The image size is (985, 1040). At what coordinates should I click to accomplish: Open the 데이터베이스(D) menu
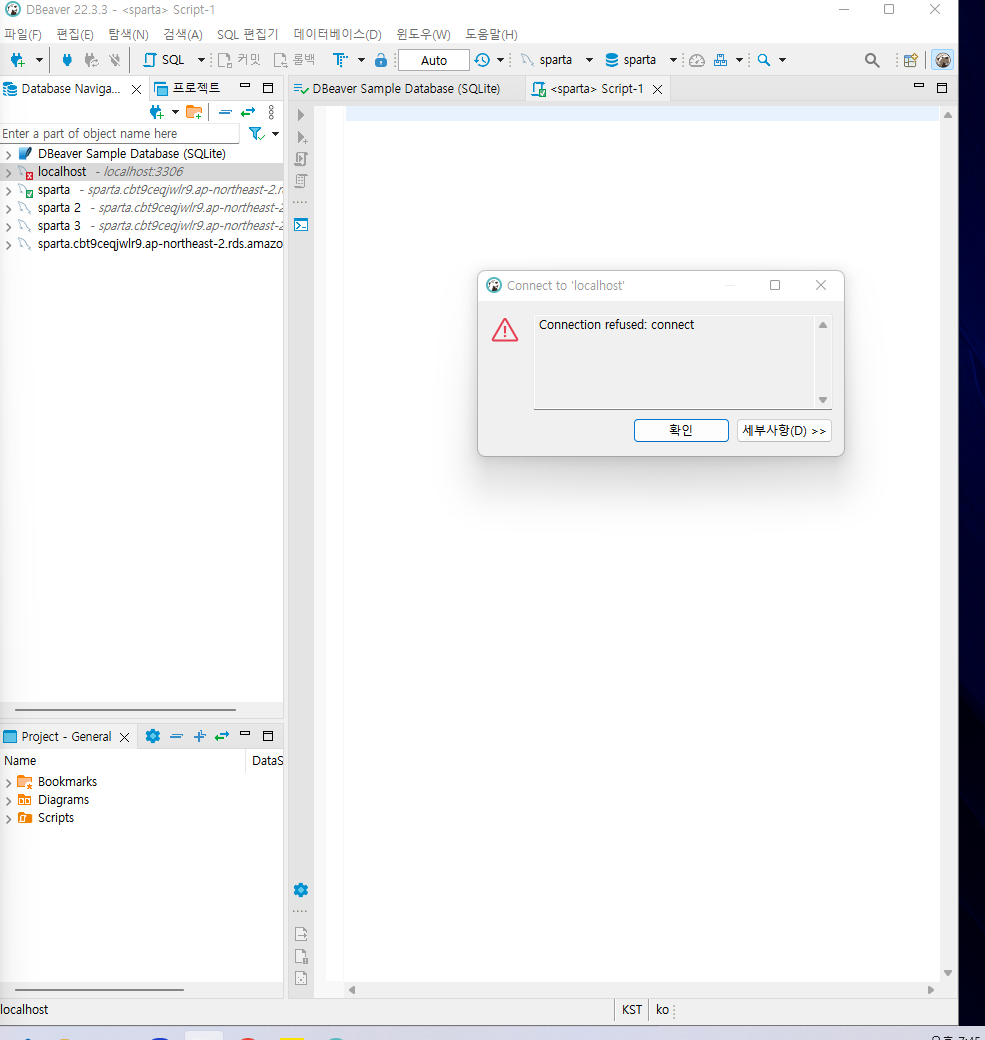pyautogui.click(x=338, y=34)
